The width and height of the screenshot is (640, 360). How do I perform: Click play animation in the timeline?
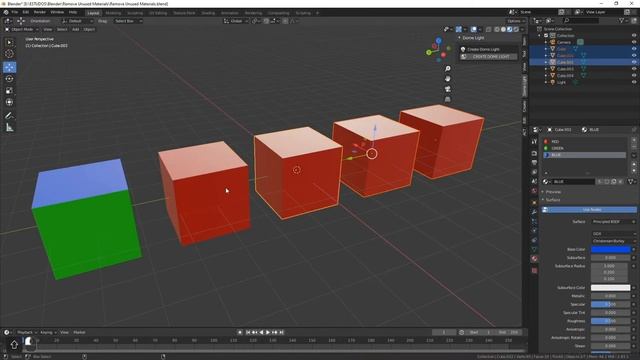coord(268,332)
